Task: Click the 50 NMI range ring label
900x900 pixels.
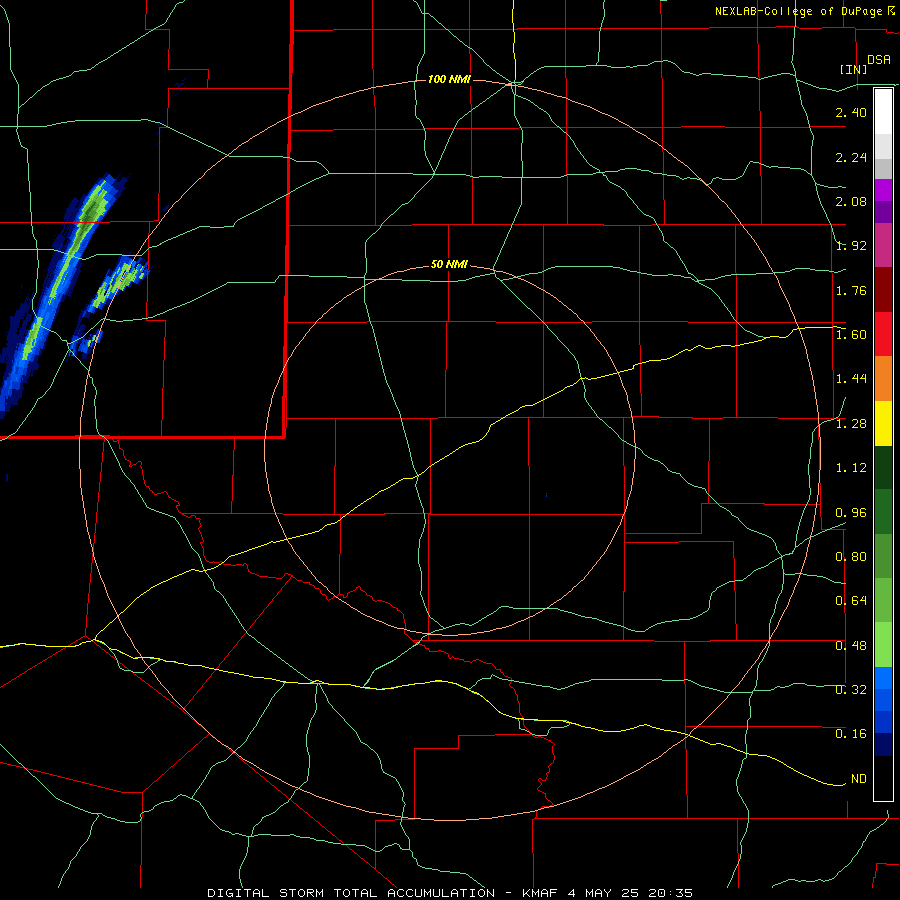Action: pos(449,265)
